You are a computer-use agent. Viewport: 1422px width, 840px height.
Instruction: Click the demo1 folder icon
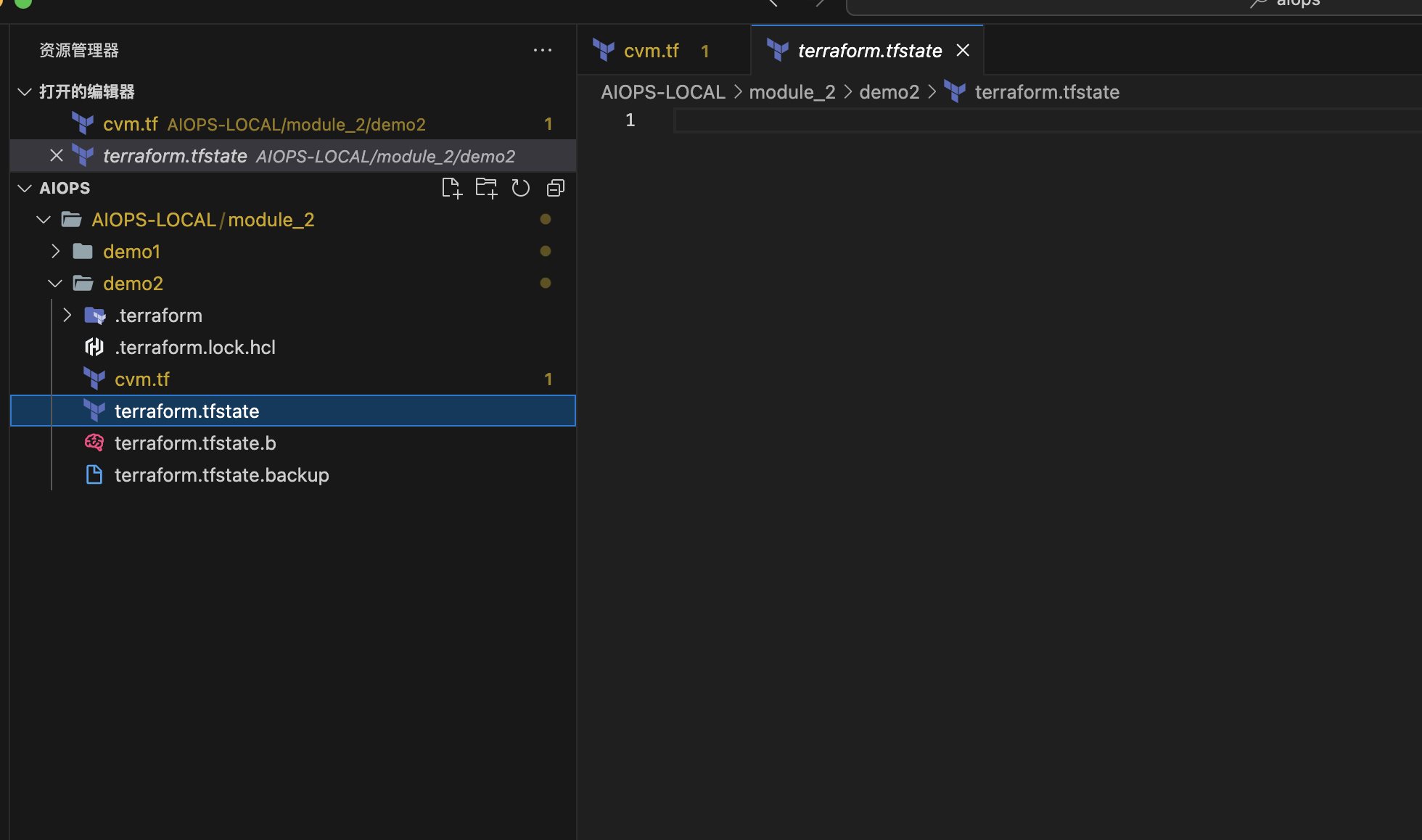pos(83,251)
